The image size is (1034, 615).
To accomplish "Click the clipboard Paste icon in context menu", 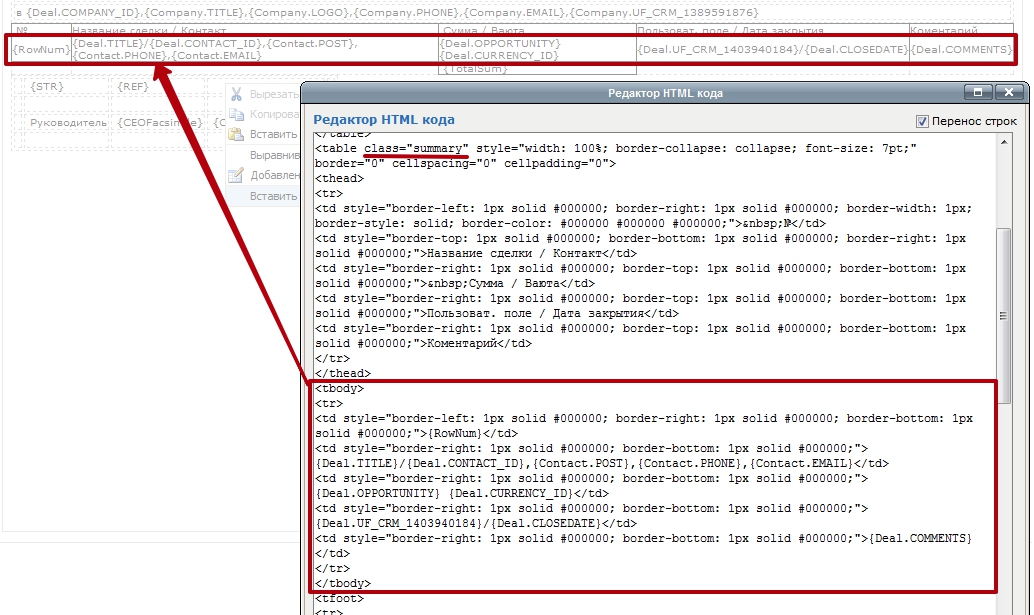I will click(x=236, y=134).
